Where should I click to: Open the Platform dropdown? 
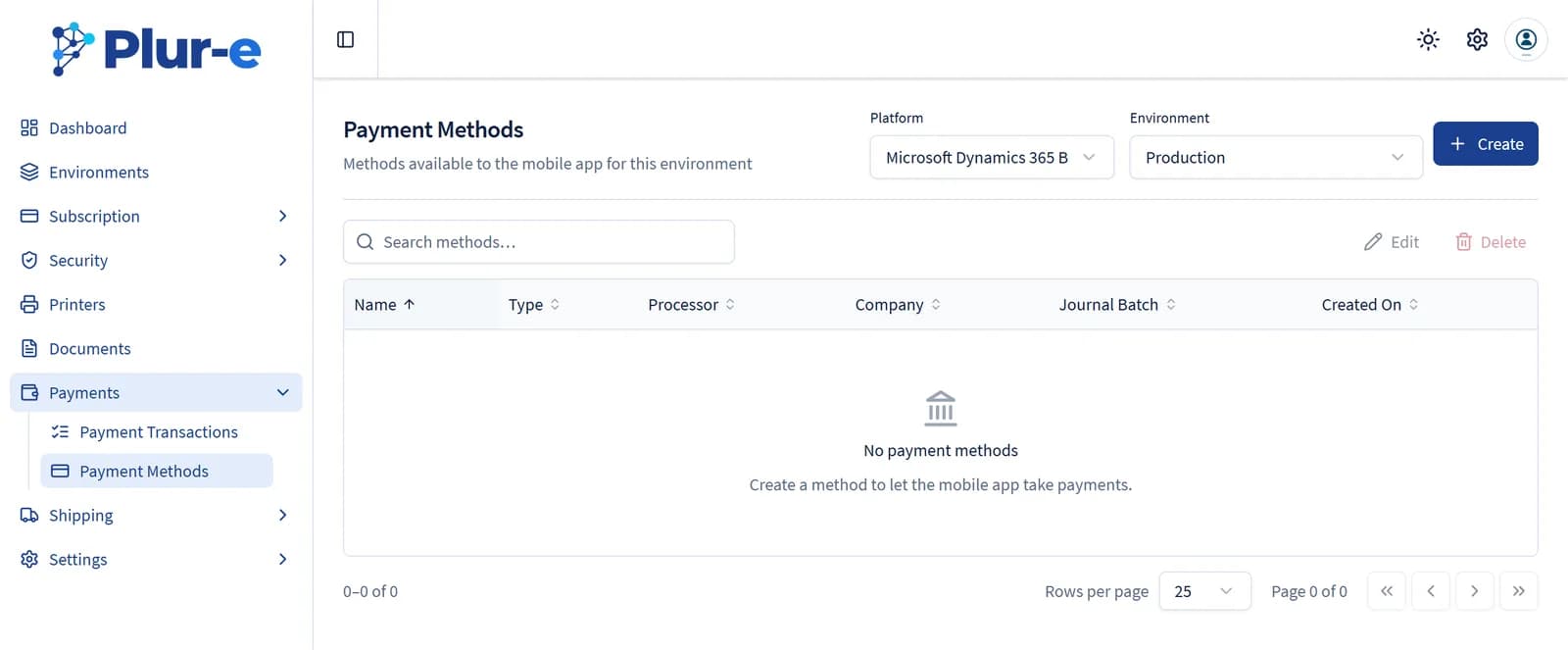click(x=992, y=157)
